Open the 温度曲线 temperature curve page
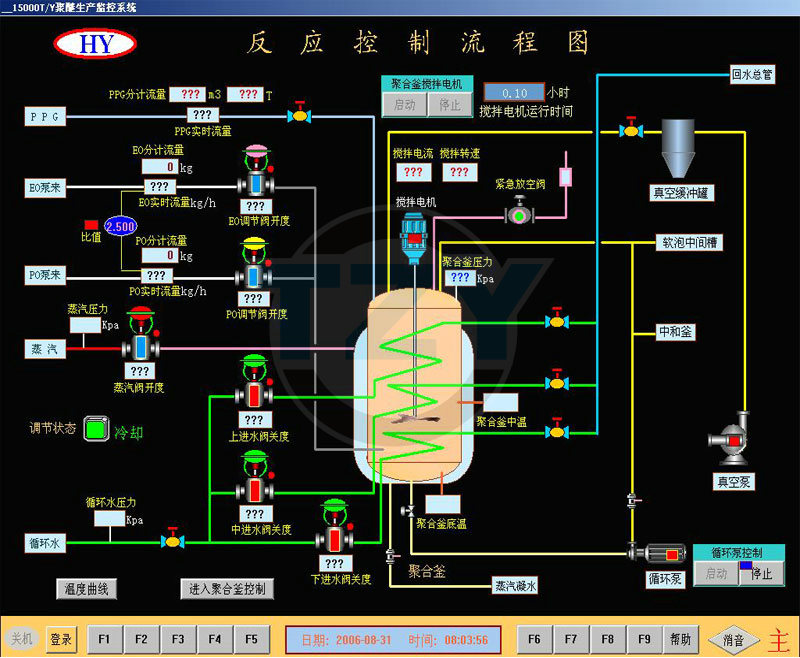Image resolution: width=800 pixels, height=658 pixels. coord(87,589)
